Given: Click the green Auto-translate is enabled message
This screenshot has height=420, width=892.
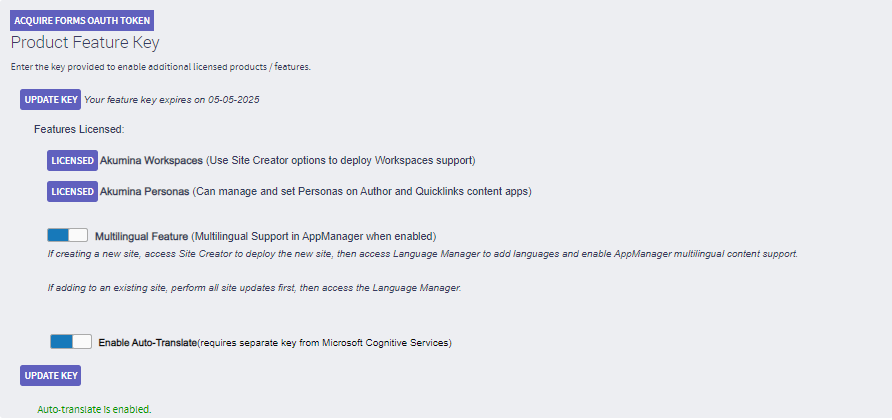Looking at the screenshot, I should point(94,409).
